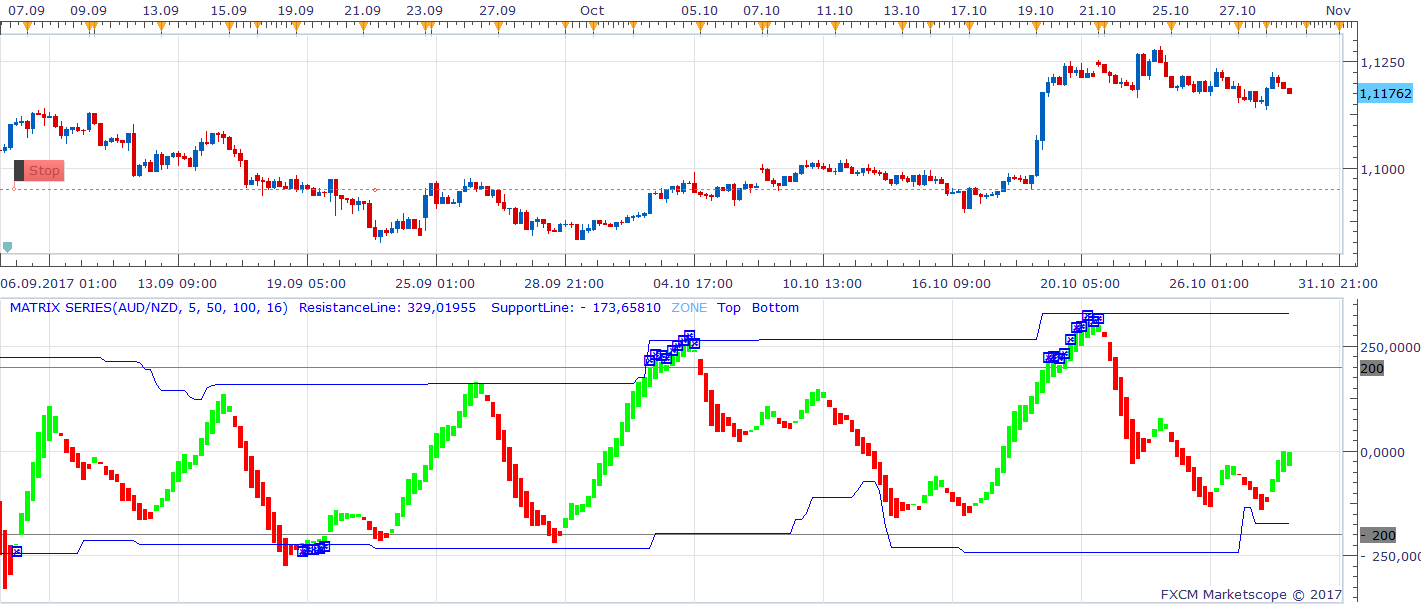
Task: Select the gray 200 level tag
Action: [x=1372, y=368]
